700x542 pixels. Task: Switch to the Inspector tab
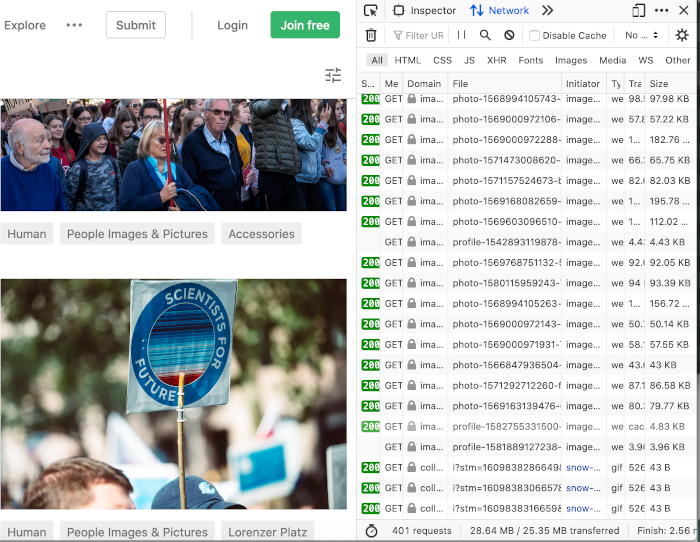tap(424, 11)
